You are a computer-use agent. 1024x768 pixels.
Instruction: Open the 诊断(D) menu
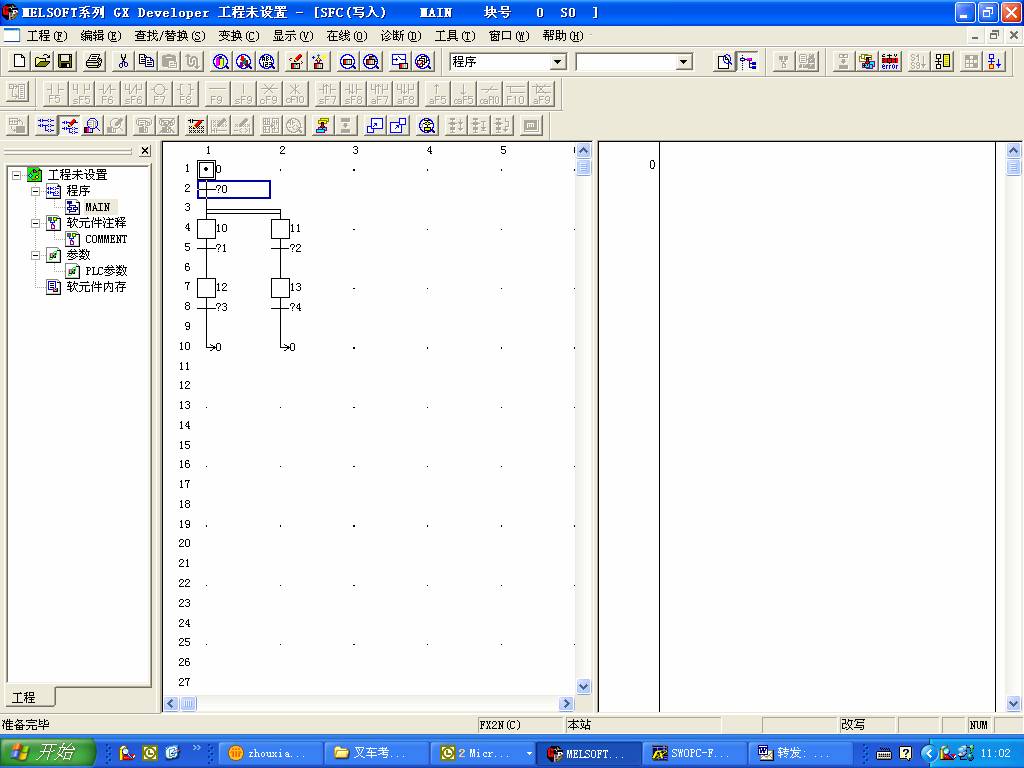pyautogui.click(x=401, y=36)
